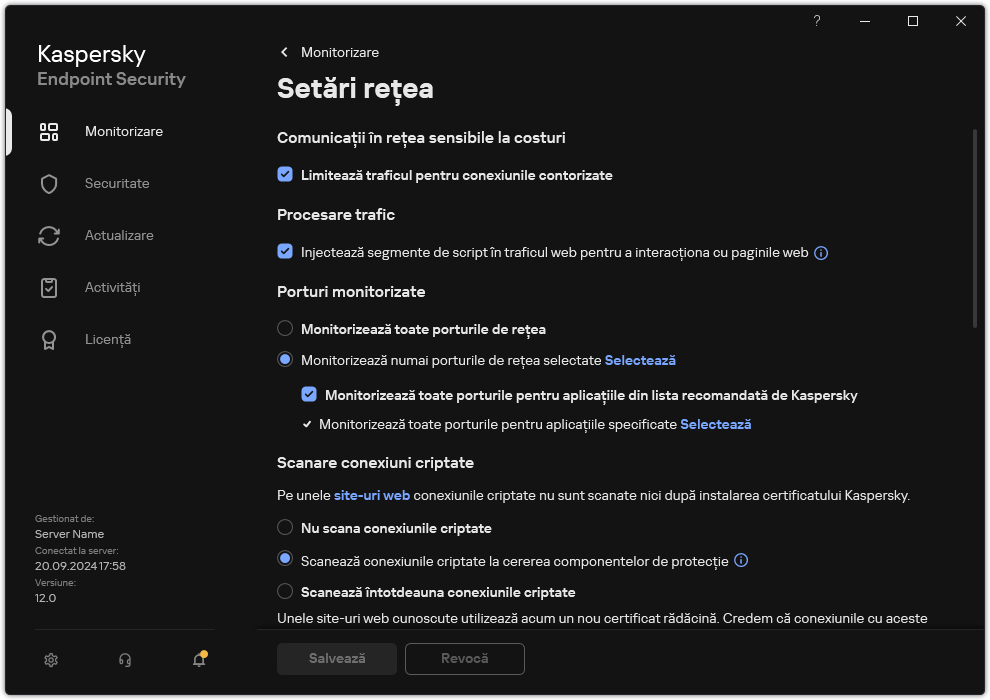Open Securitate via the shield icon
This screenshot has width=990, height=700.
(49, 183)
